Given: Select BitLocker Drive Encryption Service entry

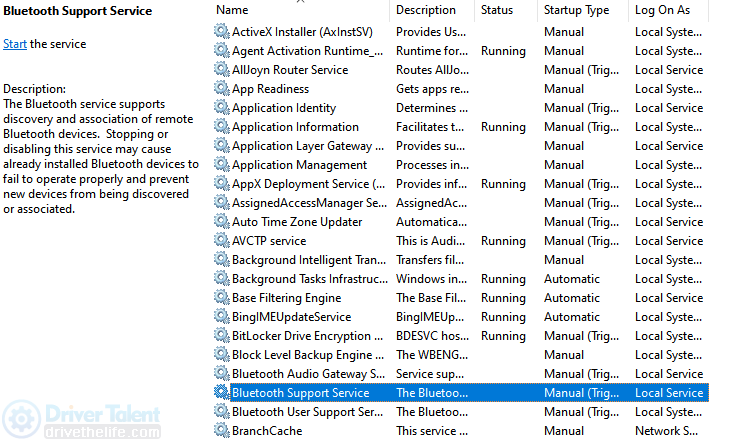Looking at the screenshot, I should pyautogui.click(x=461, y=336).
